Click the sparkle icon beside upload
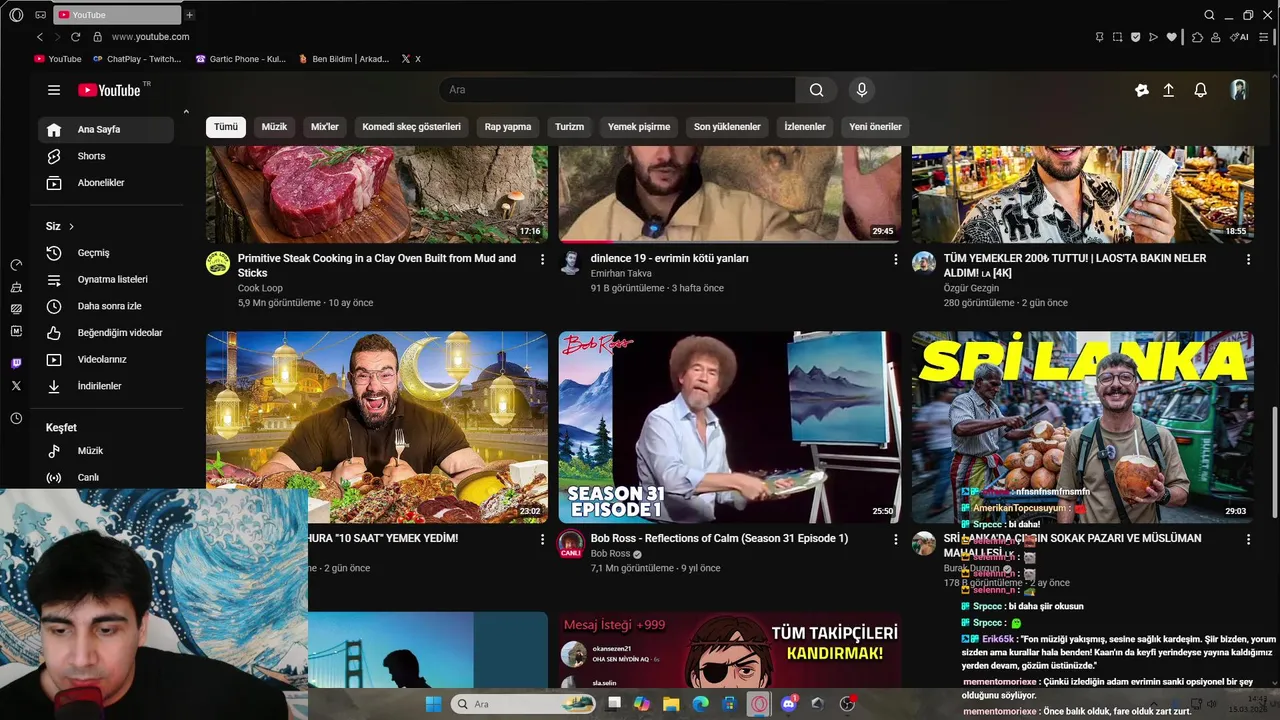This screenshot has height=720, width=1280. click(x=1142, y=90)
